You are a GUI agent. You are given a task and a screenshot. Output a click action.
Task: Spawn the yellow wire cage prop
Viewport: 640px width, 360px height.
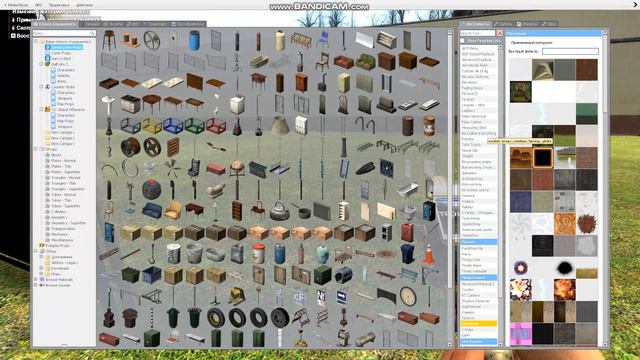pyautogui.click(x=152, y=126)
